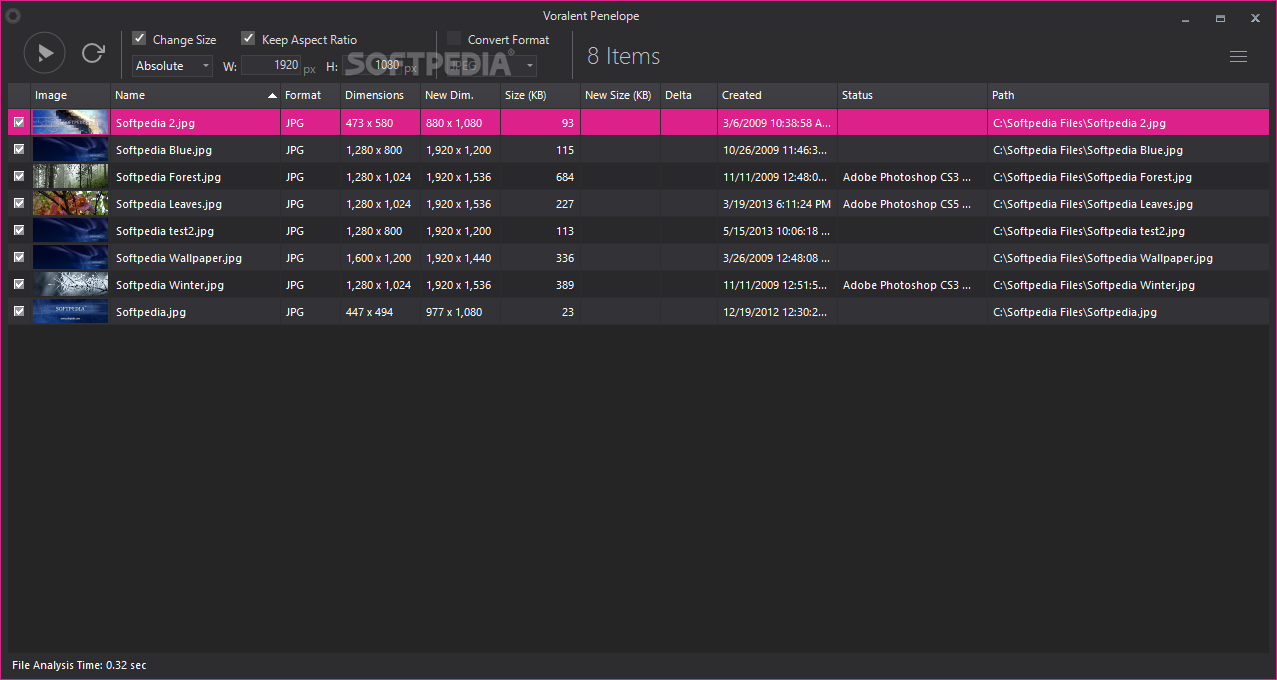
Task: Uncheck the Softpedia 2.jpg row checkbox
Action: (x=19, y=122)
